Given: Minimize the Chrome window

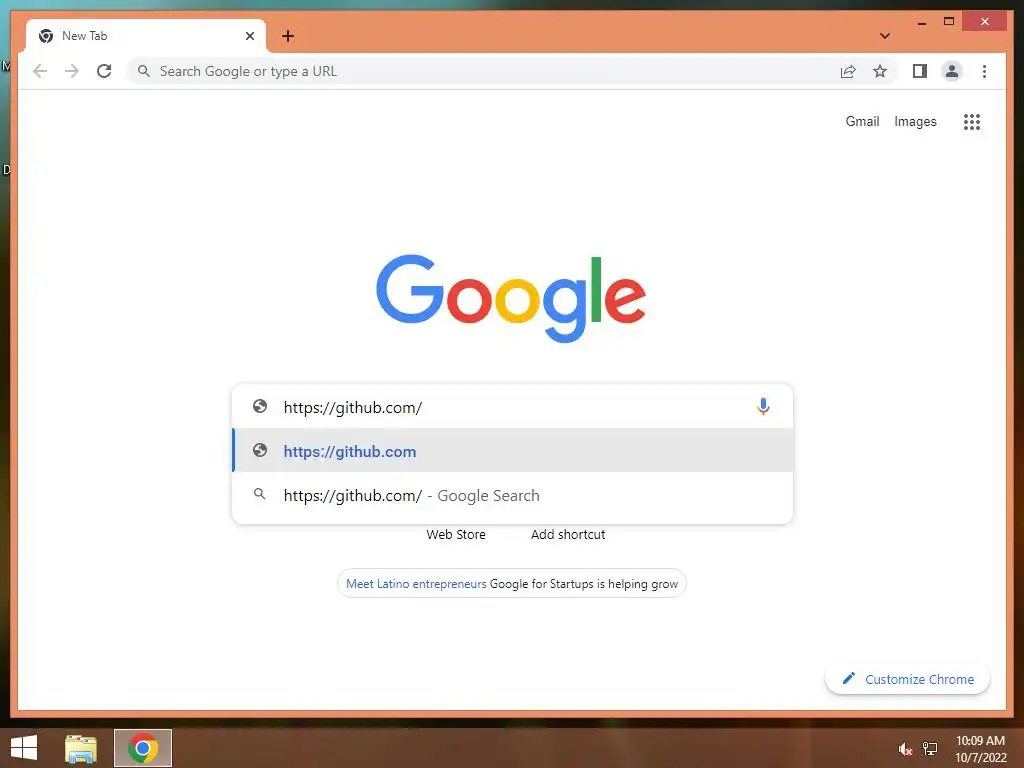Looking at the screenshot, I should (922, 22).
